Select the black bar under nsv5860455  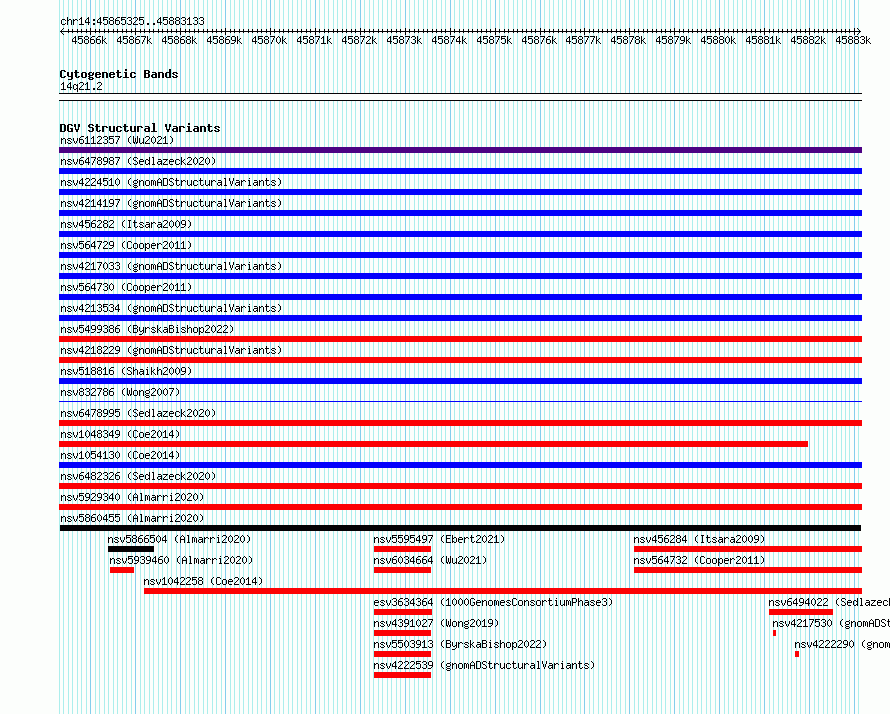tap(460, 528)
